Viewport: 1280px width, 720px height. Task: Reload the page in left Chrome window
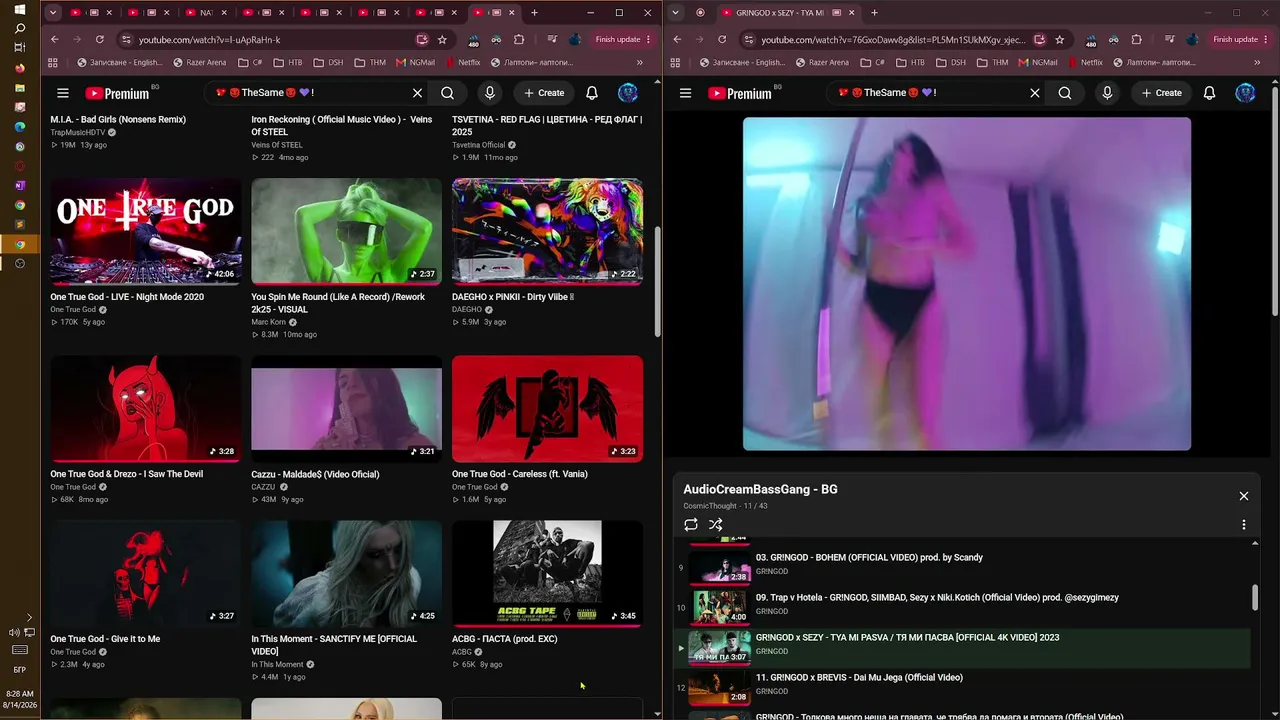[x=100, y=39]
